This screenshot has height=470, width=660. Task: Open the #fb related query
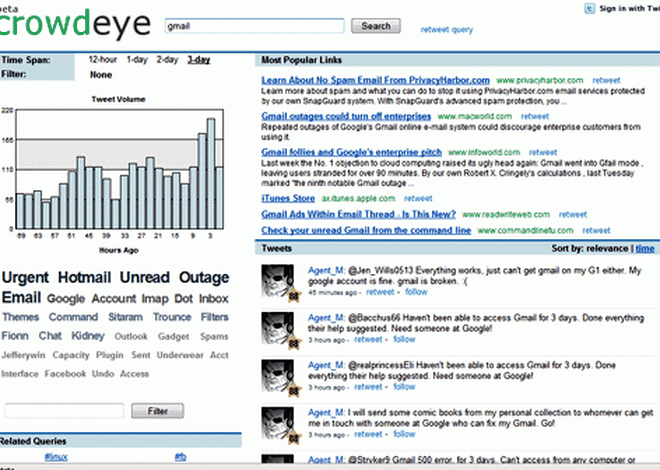coord(180,457)
